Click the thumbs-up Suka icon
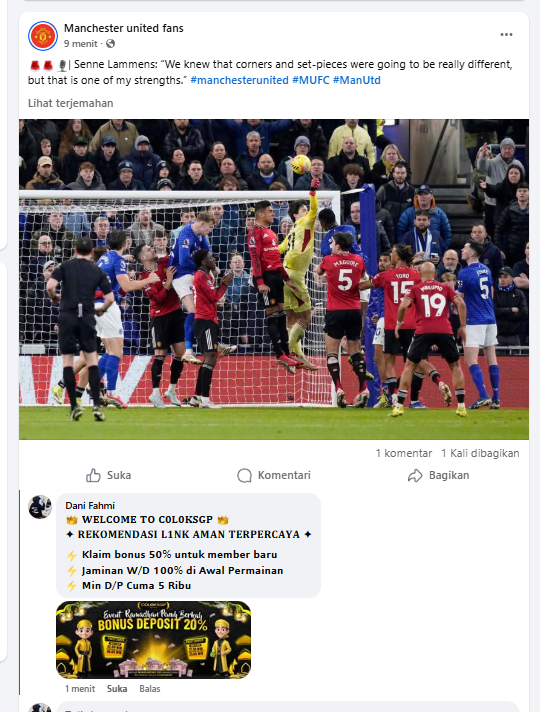 tap(93, 475)
